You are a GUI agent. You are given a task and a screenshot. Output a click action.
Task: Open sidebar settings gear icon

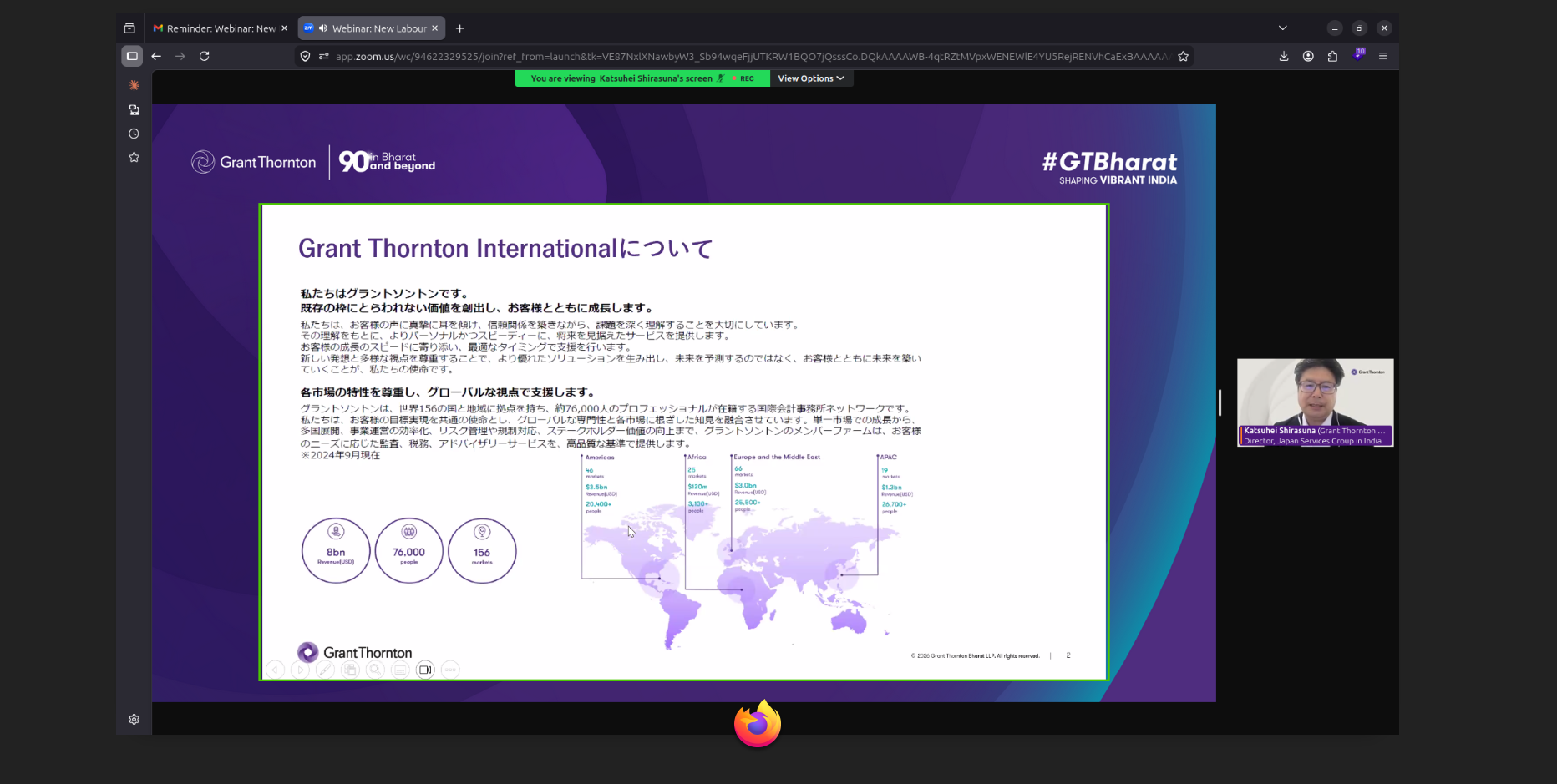click(x=134, y=719)
